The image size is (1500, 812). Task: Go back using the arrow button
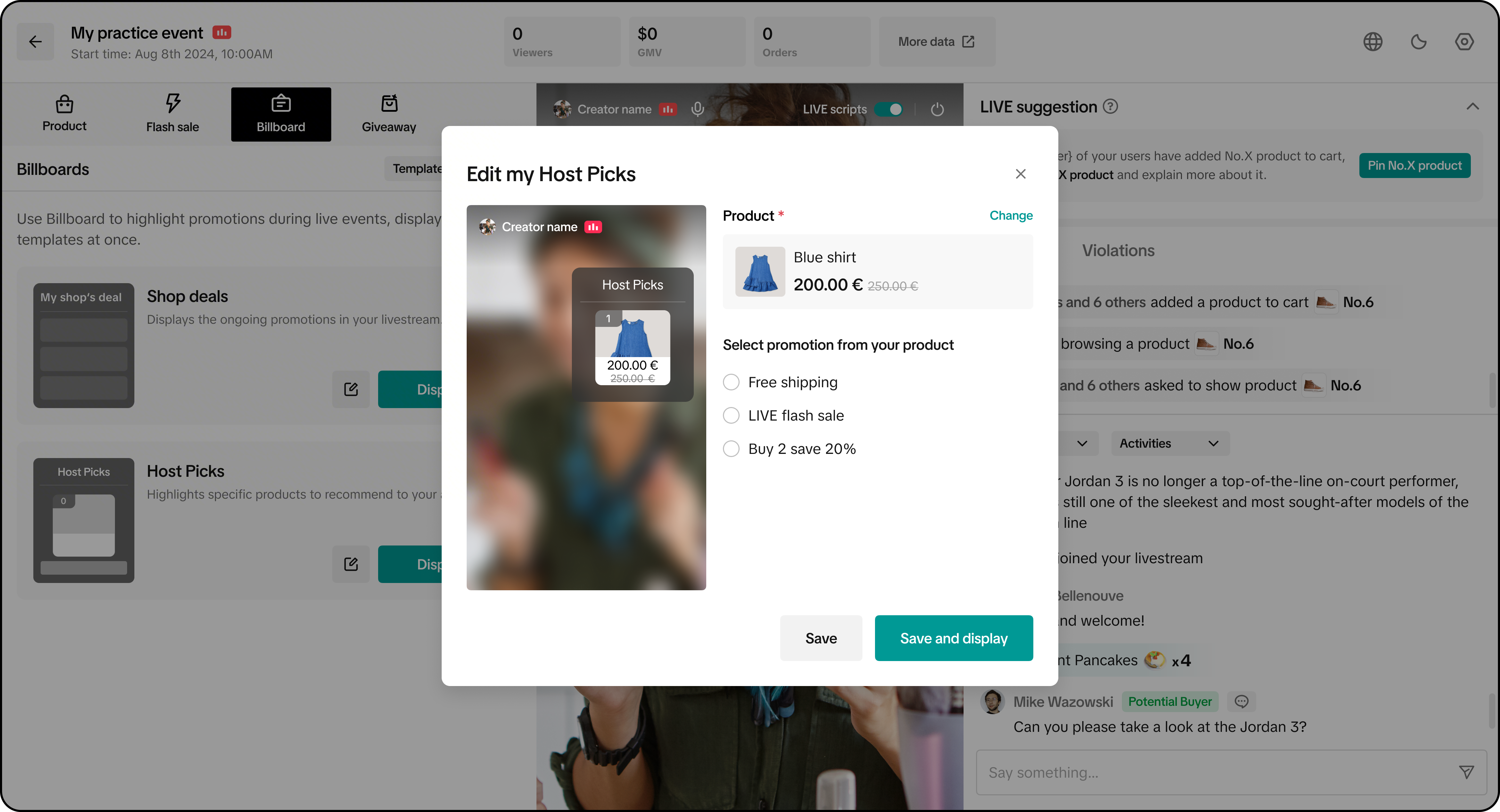pyautogui.click(x=35, y=41)
